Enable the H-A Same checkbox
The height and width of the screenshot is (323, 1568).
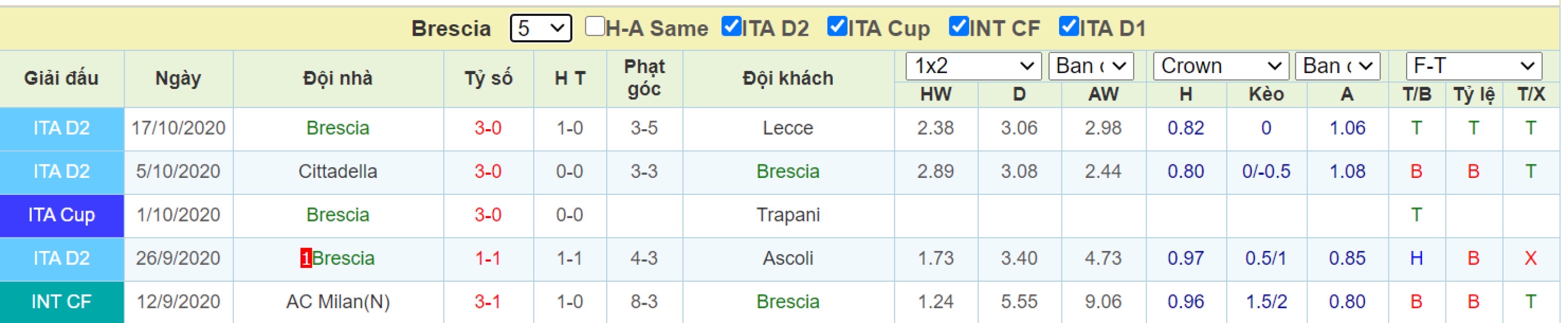pos(594,26)
